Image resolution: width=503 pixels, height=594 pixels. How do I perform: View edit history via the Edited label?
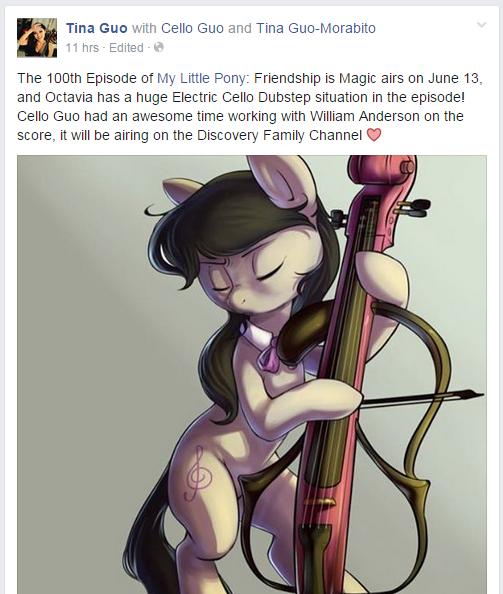126,48
